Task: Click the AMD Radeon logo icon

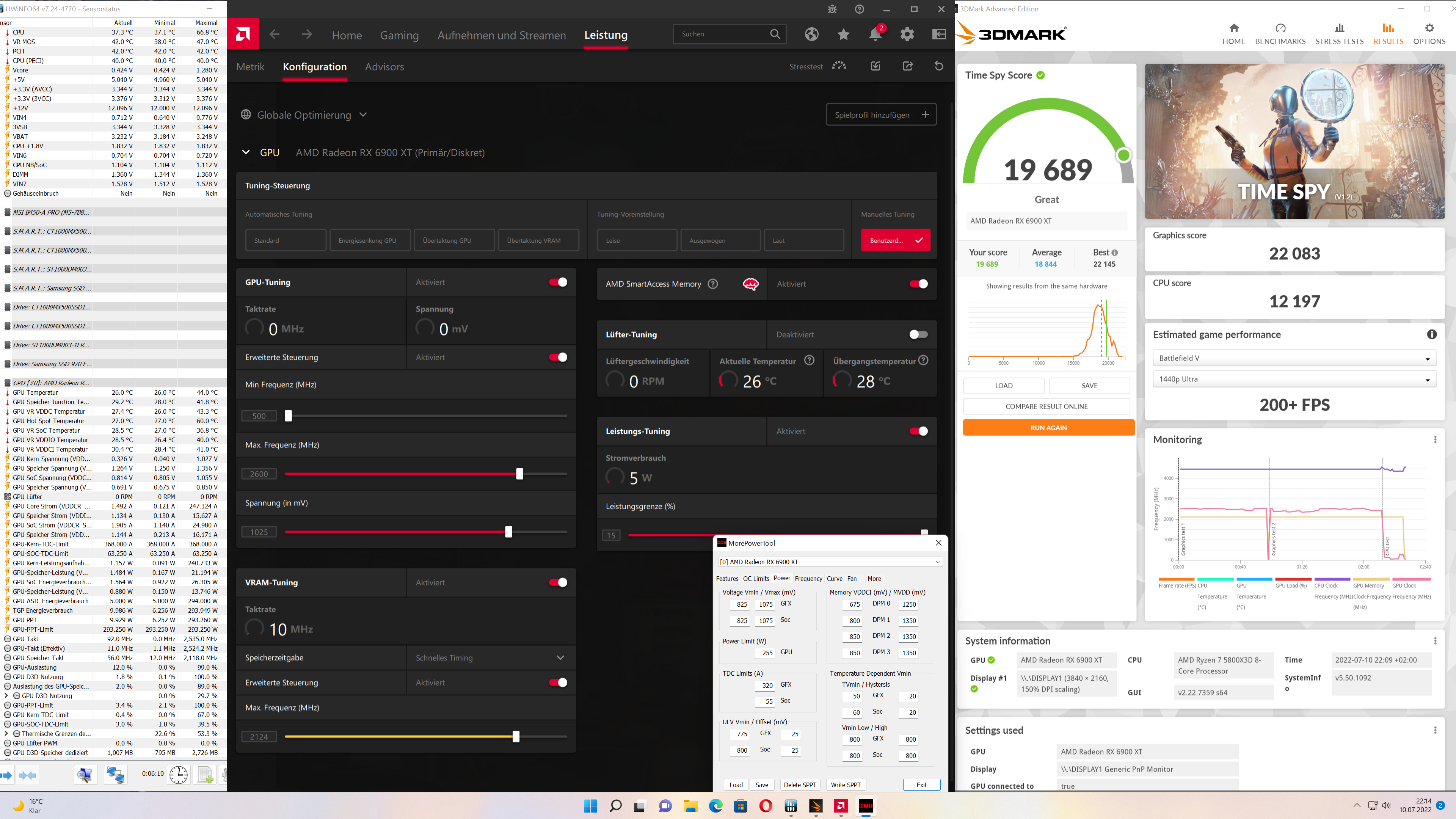Action: tap(243, 35)
